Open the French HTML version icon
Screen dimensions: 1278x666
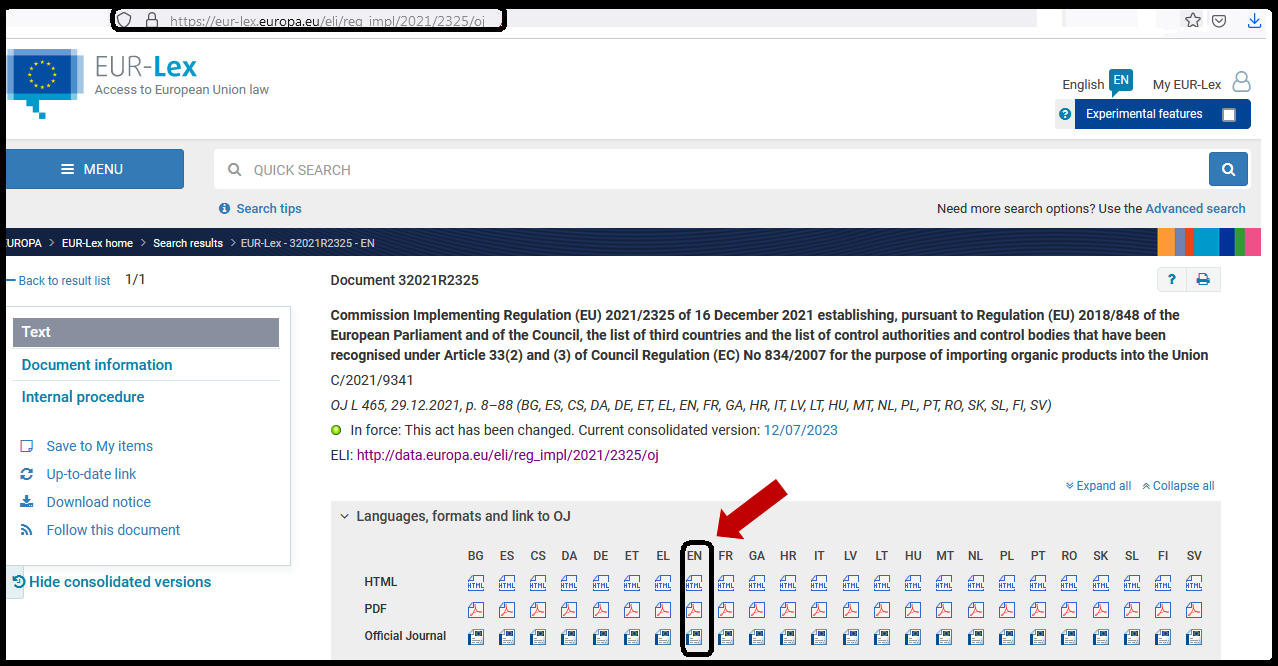[726, 583]
